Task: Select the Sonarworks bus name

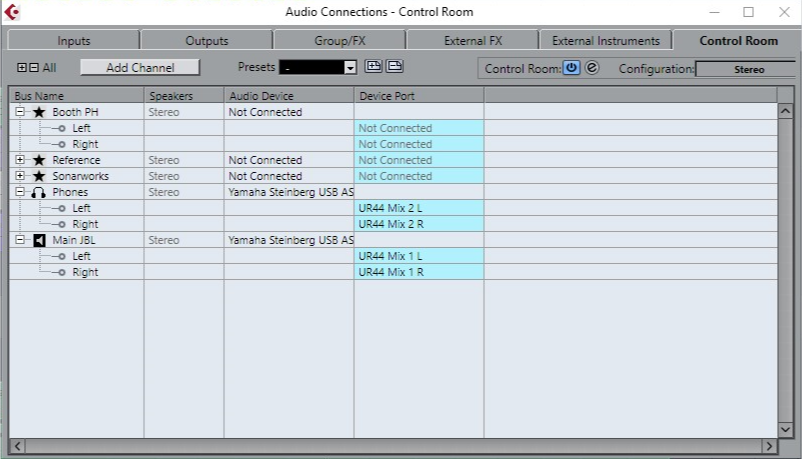Action: click(80, 176)
